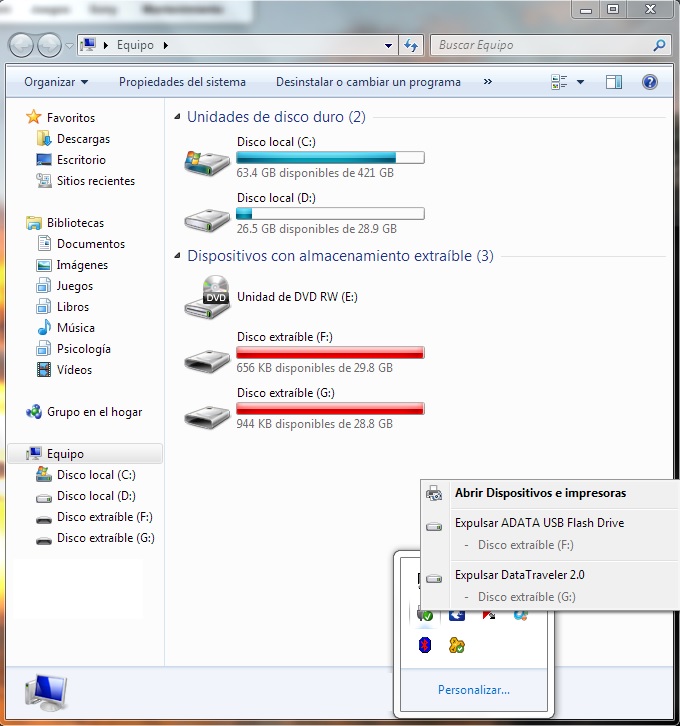
Task: Click the yellow tray icon with green check
Action: (x=456, y=645)
